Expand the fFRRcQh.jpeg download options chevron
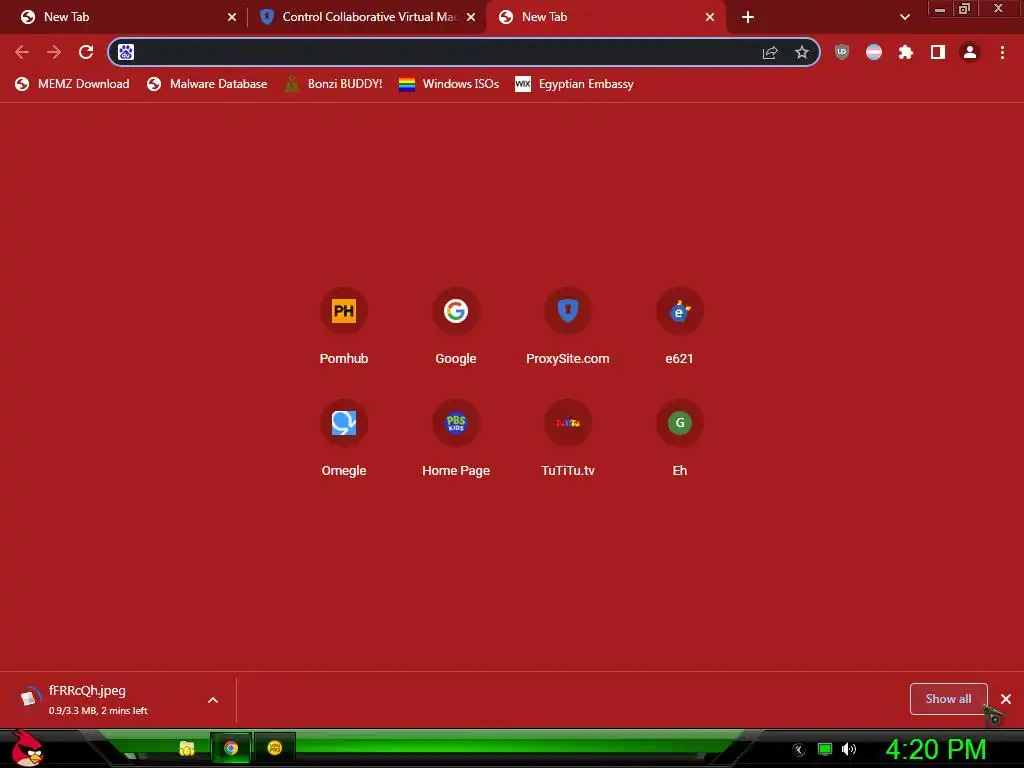 coord(213,699)
